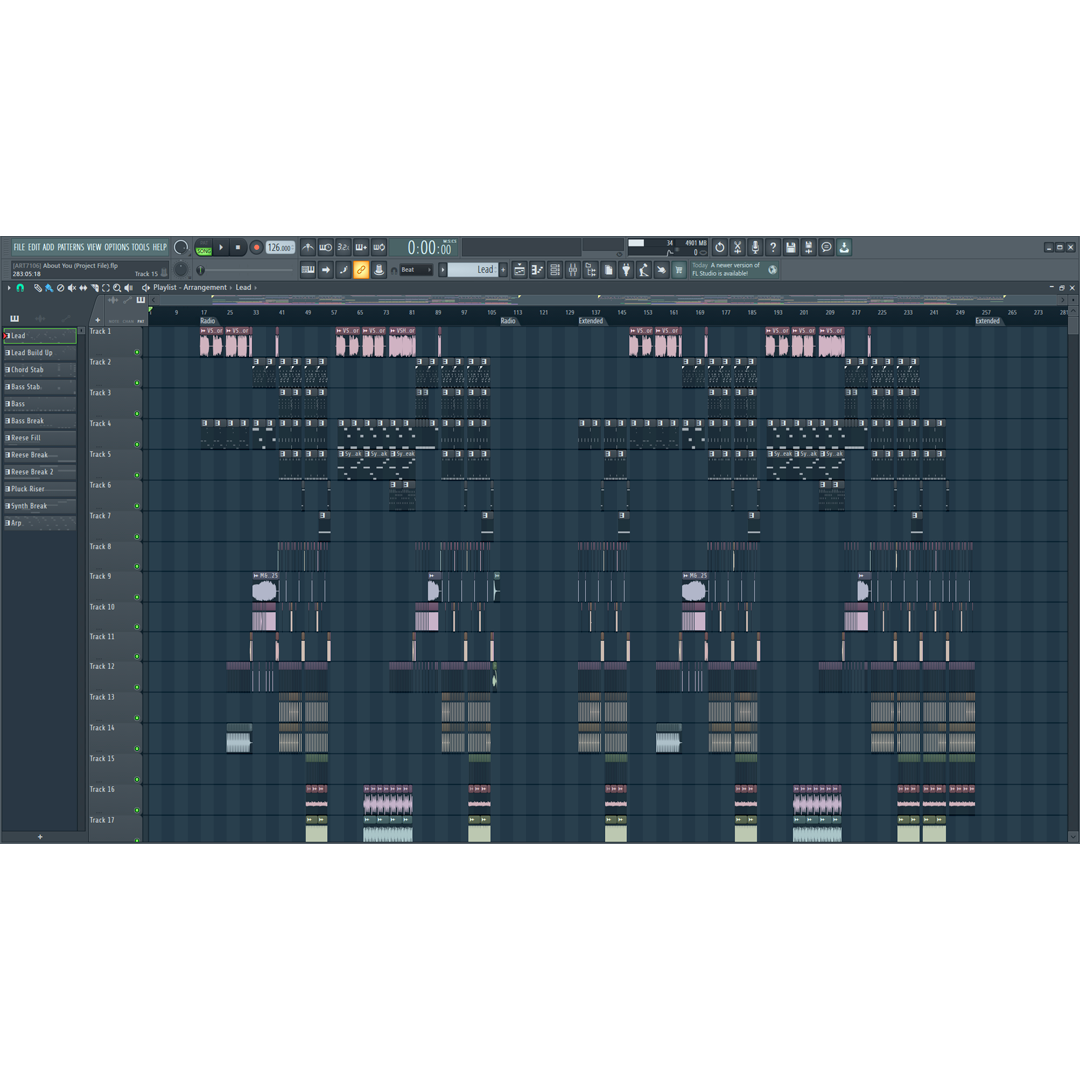Click the tempo 126.000 field
This screenshot has height=1080, width=1080.
[x=280, y=247]
